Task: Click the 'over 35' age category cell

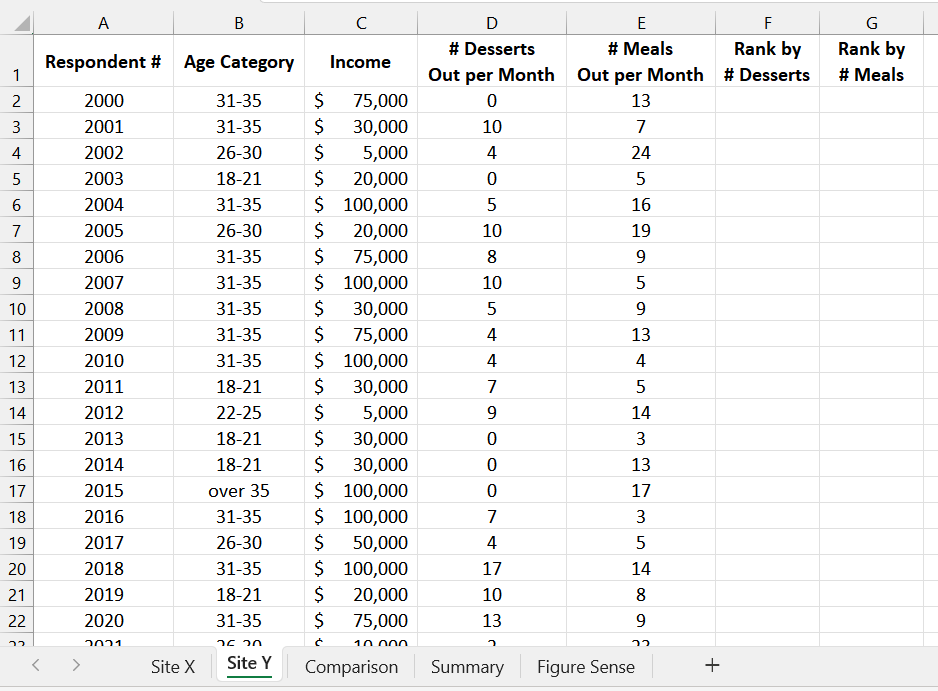Action: coord(239,491)
